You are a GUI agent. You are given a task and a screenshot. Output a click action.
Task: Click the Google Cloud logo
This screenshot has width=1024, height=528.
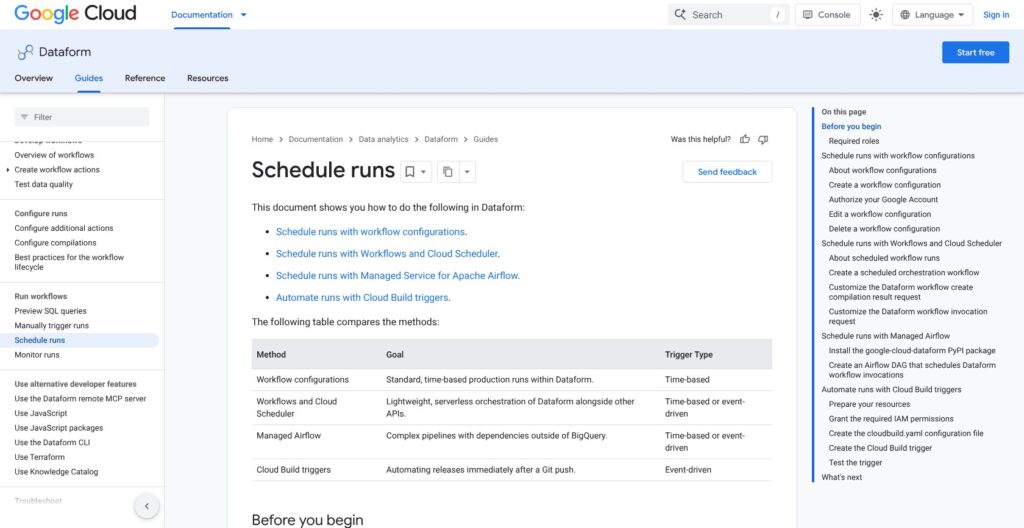75,14
